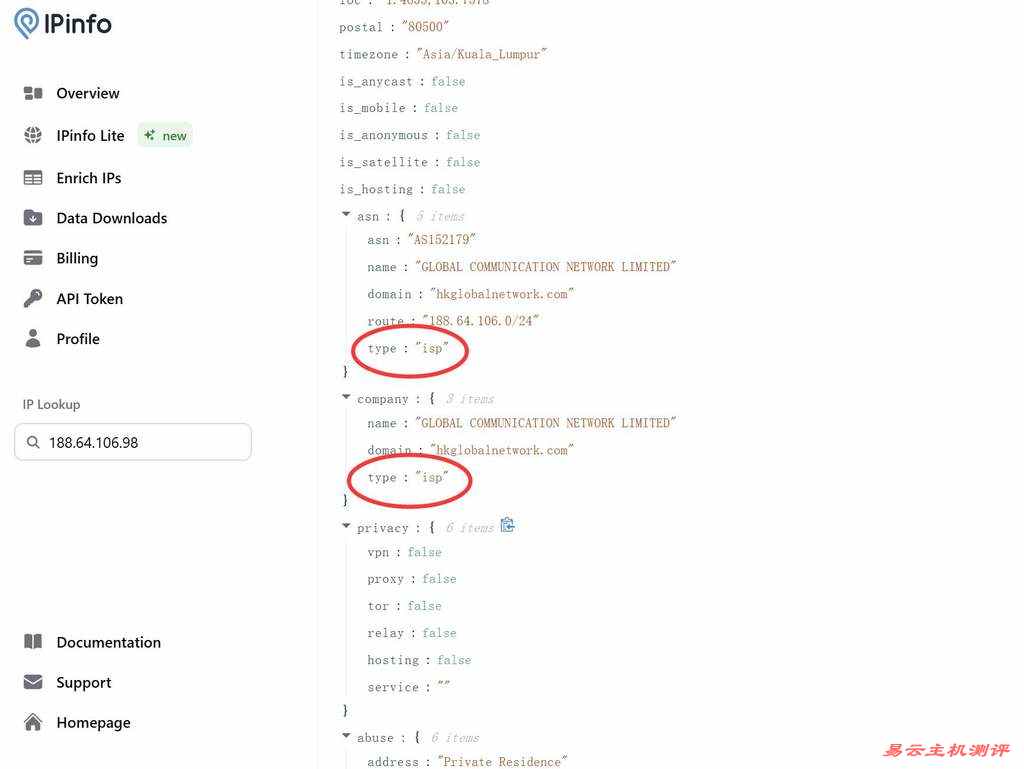The height and width of the screenshot is (769, 1024).
Task: Select is_anycast false value
Action: click(448, 82)
